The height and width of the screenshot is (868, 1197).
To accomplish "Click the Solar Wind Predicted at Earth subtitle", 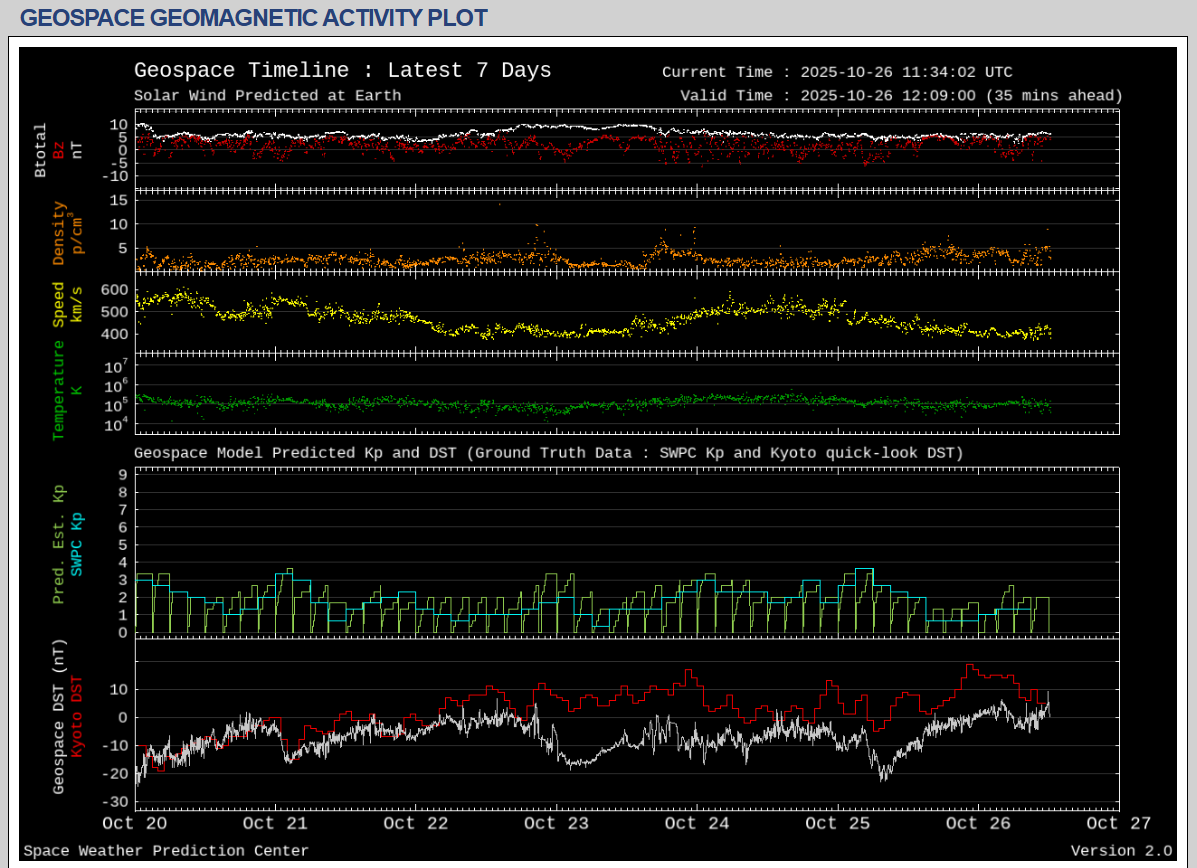I will click(x=267, y=96).
